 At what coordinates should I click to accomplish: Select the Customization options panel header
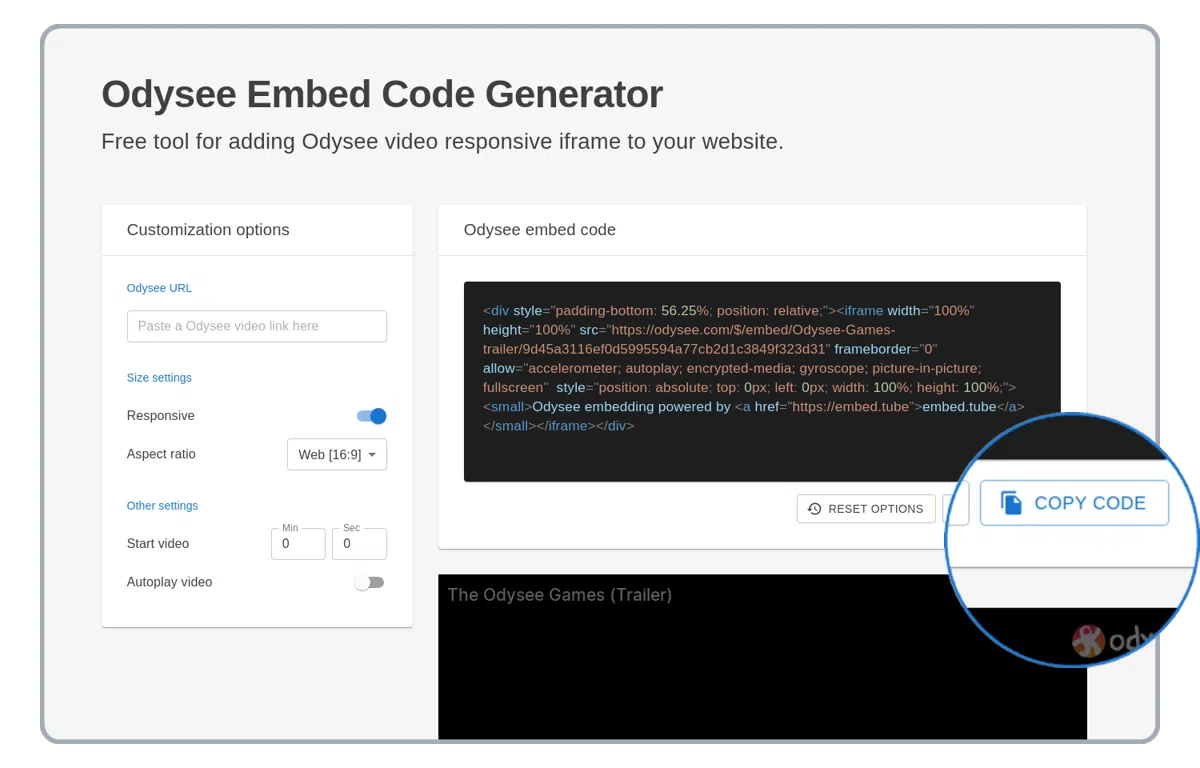[x=208, y=230]
